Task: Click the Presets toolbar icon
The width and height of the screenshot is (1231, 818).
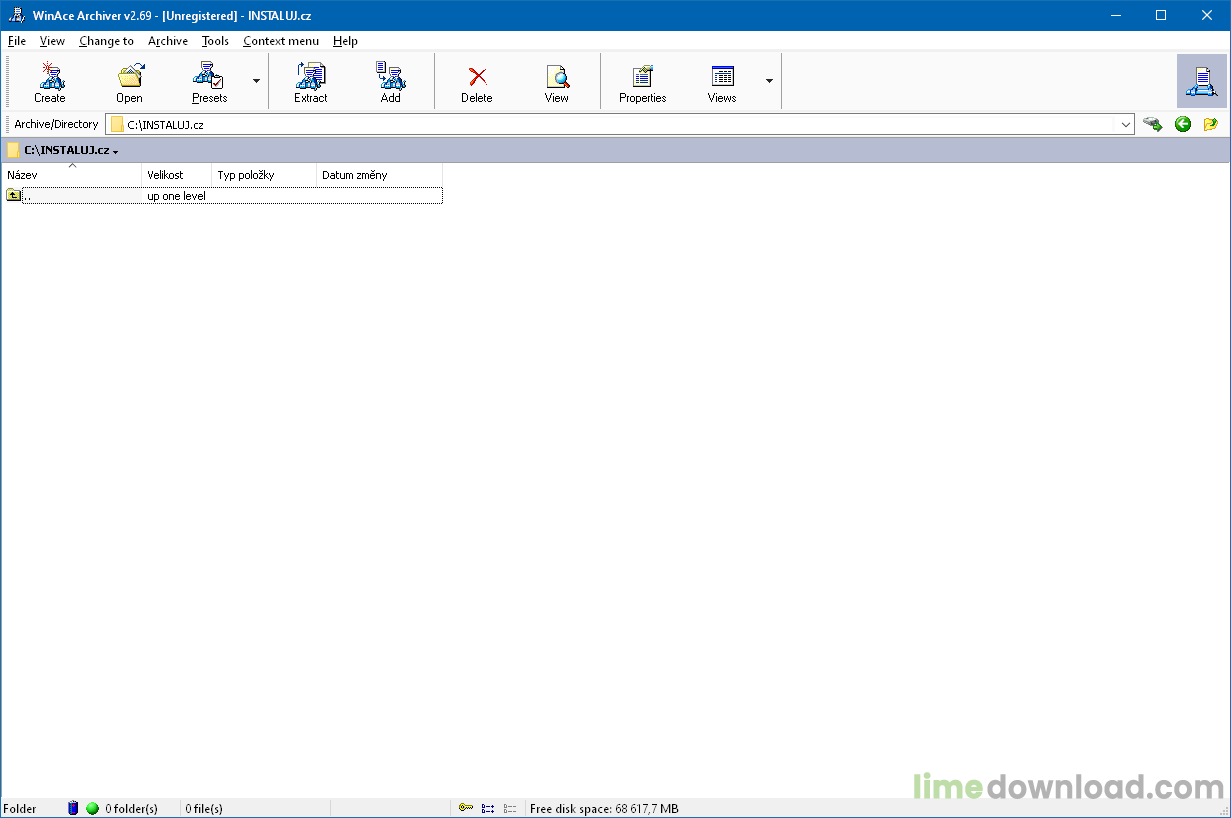Action: (209, 76)
